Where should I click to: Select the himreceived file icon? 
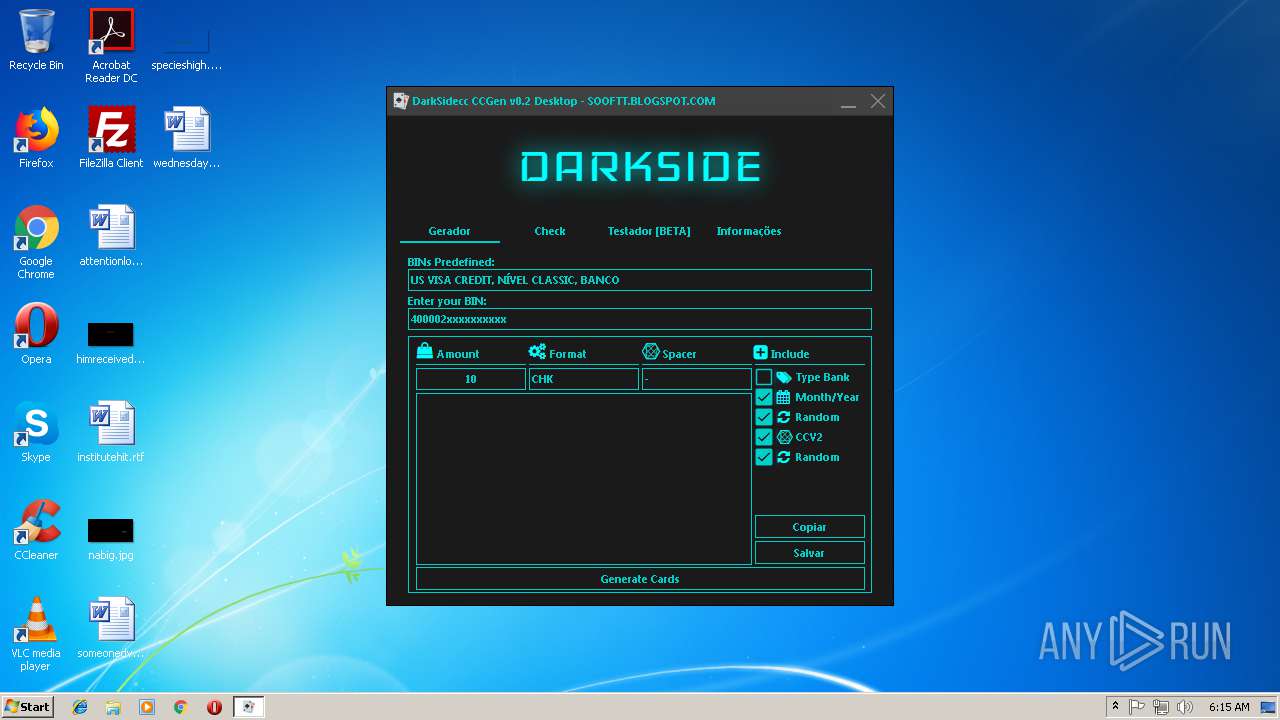[x=111, y=343]
